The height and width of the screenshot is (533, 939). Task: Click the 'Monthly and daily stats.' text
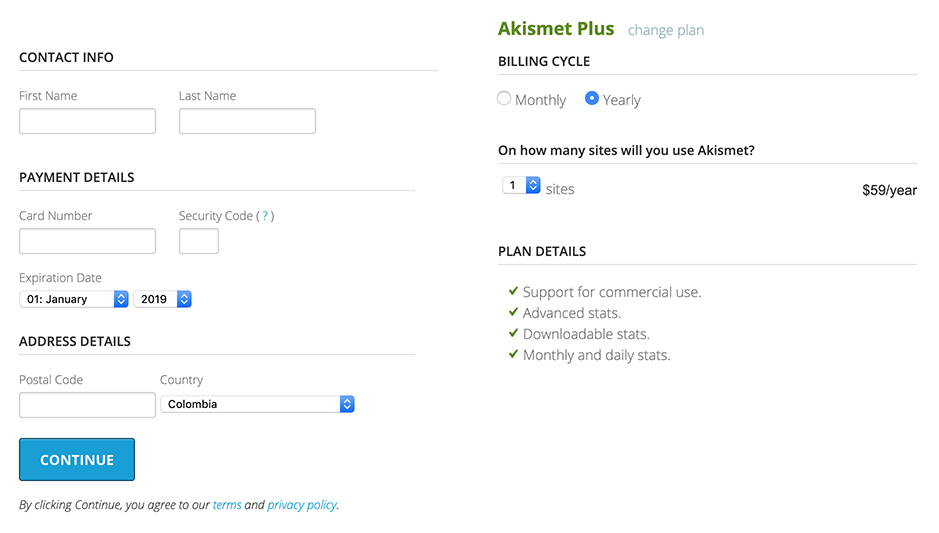(596, 355)
